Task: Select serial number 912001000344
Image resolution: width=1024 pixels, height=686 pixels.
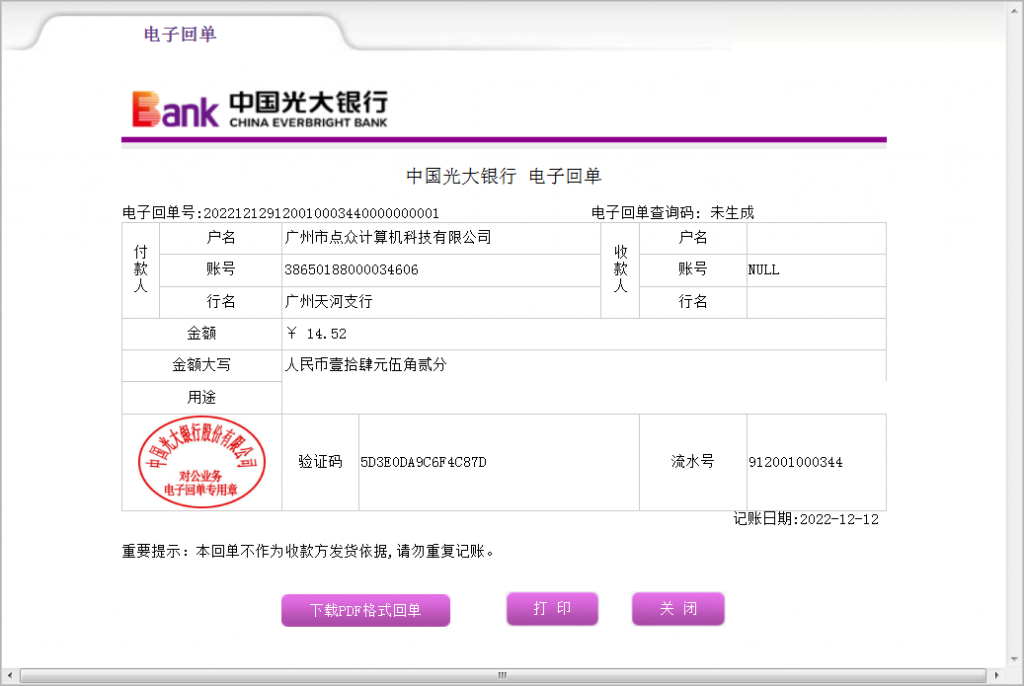Action: pos(795,462)
